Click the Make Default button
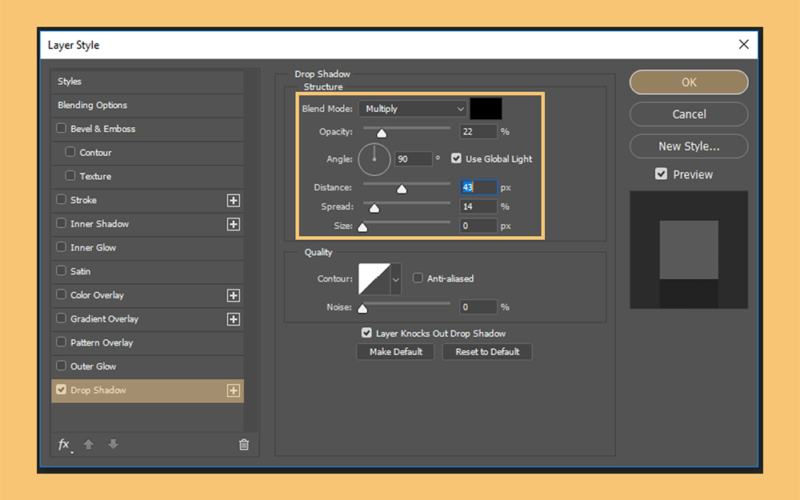Viewport: 800px width, 500px height. point(395,352)
